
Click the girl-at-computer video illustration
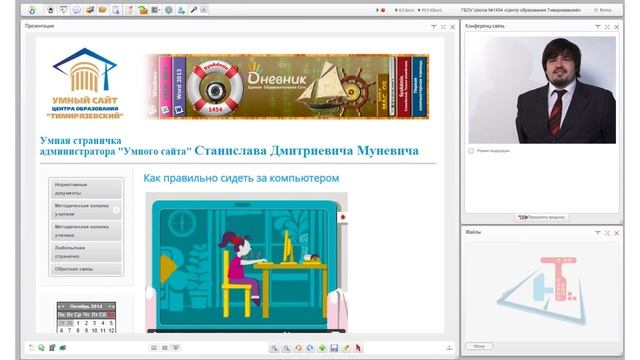[x=247, y=262]
